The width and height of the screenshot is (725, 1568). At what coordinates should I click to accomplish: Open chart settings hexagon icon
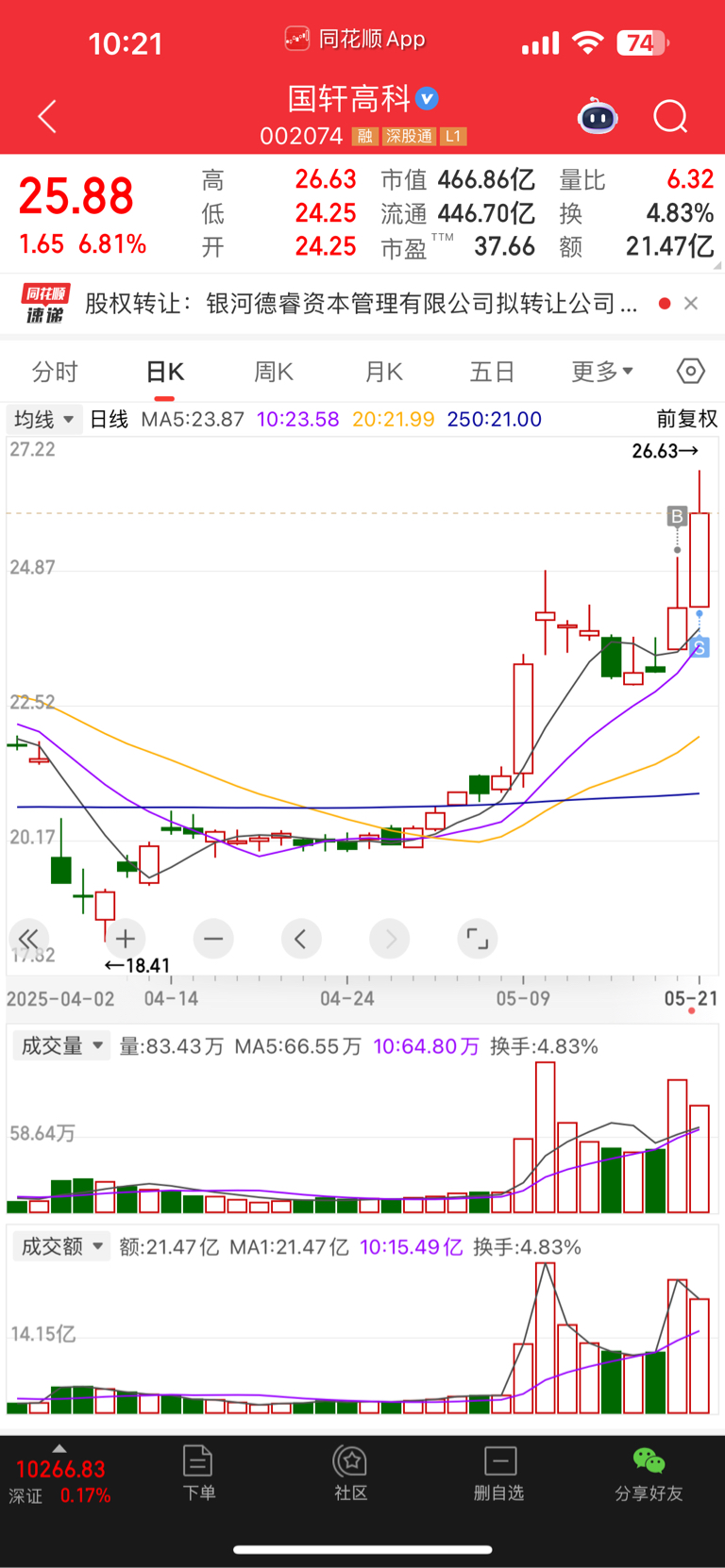coord(691,372)
